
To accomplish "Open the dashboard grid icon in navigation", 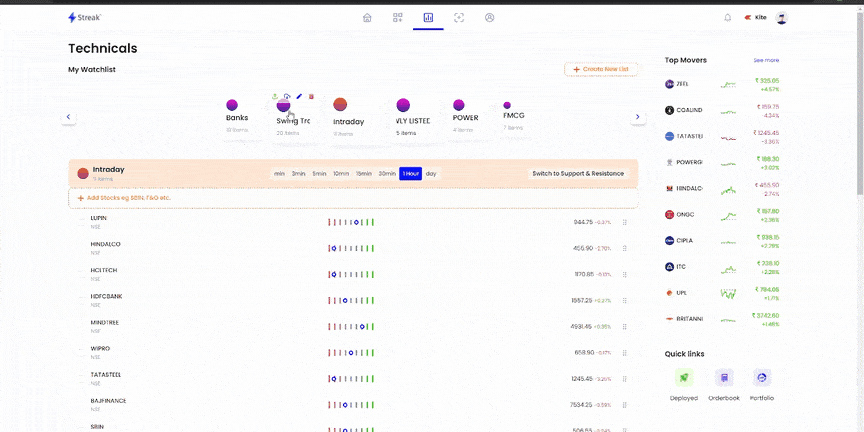I will point(398,18).
